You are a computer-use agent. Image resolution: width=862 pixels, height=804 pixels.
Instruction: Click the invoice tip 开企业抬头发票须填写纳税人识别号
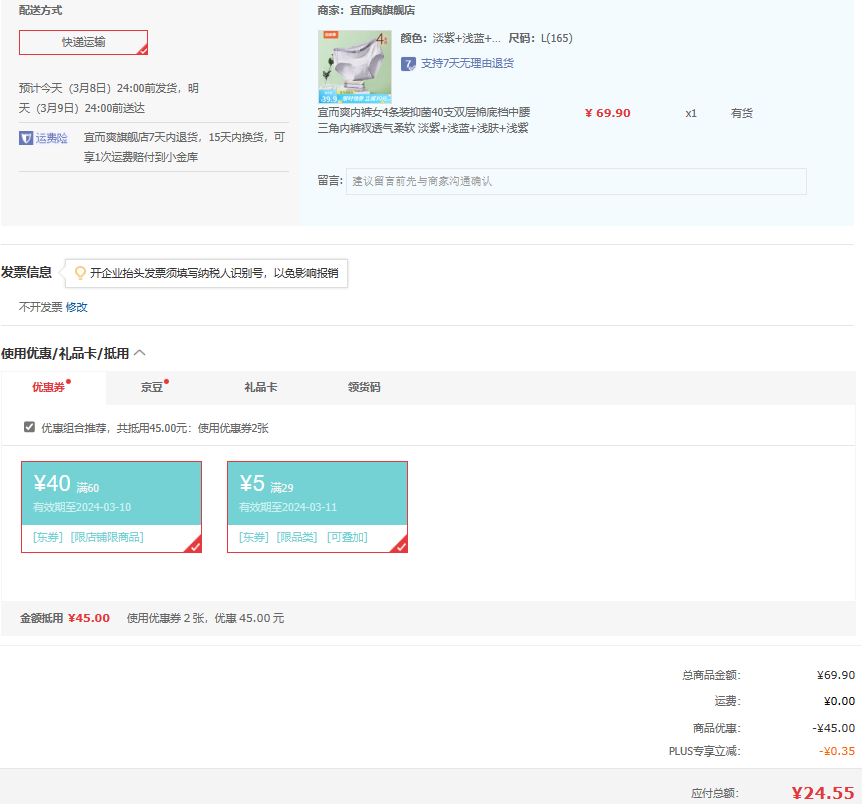[x=214, y=273]
